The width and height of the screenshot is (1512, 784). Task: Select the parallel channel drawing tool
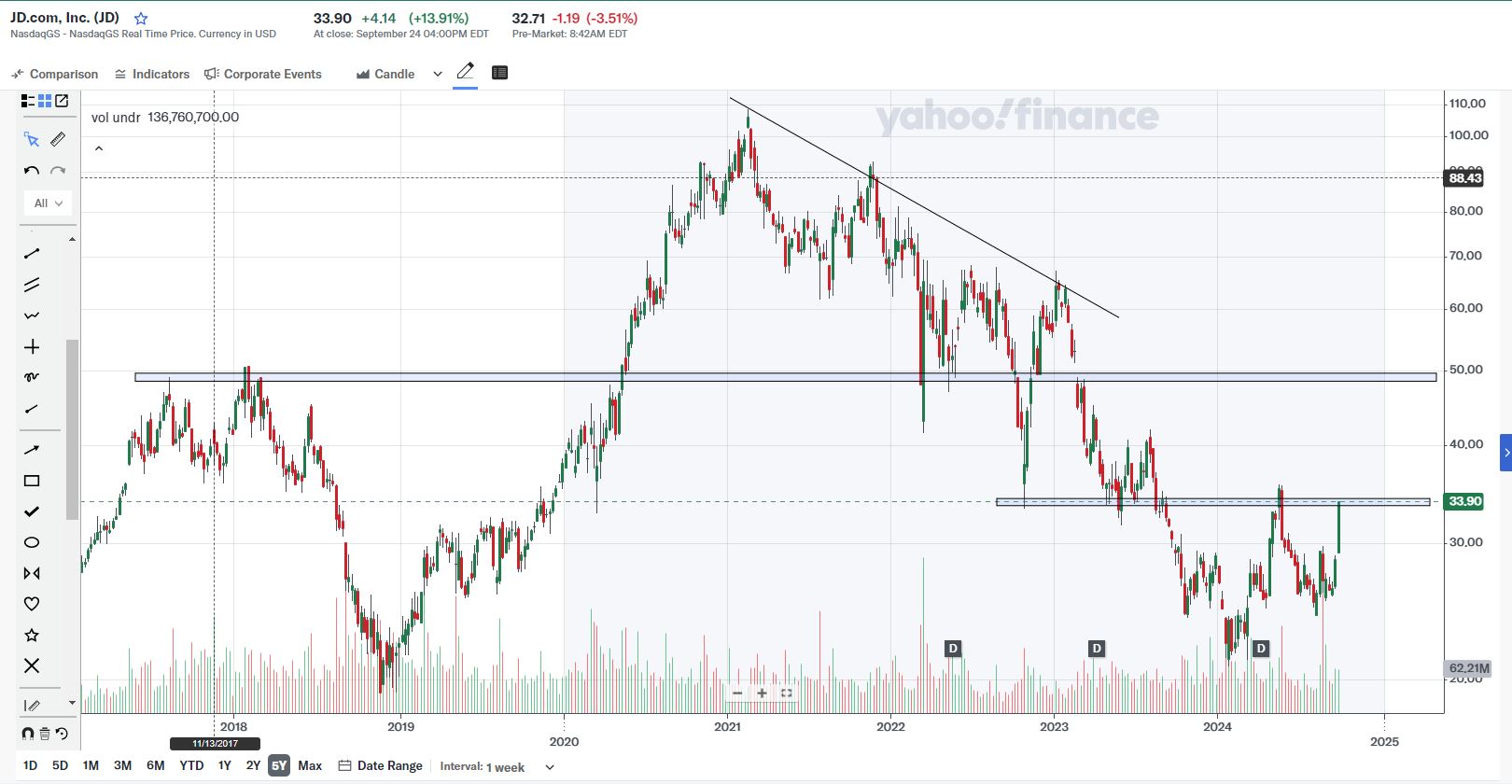click(32, 285)
